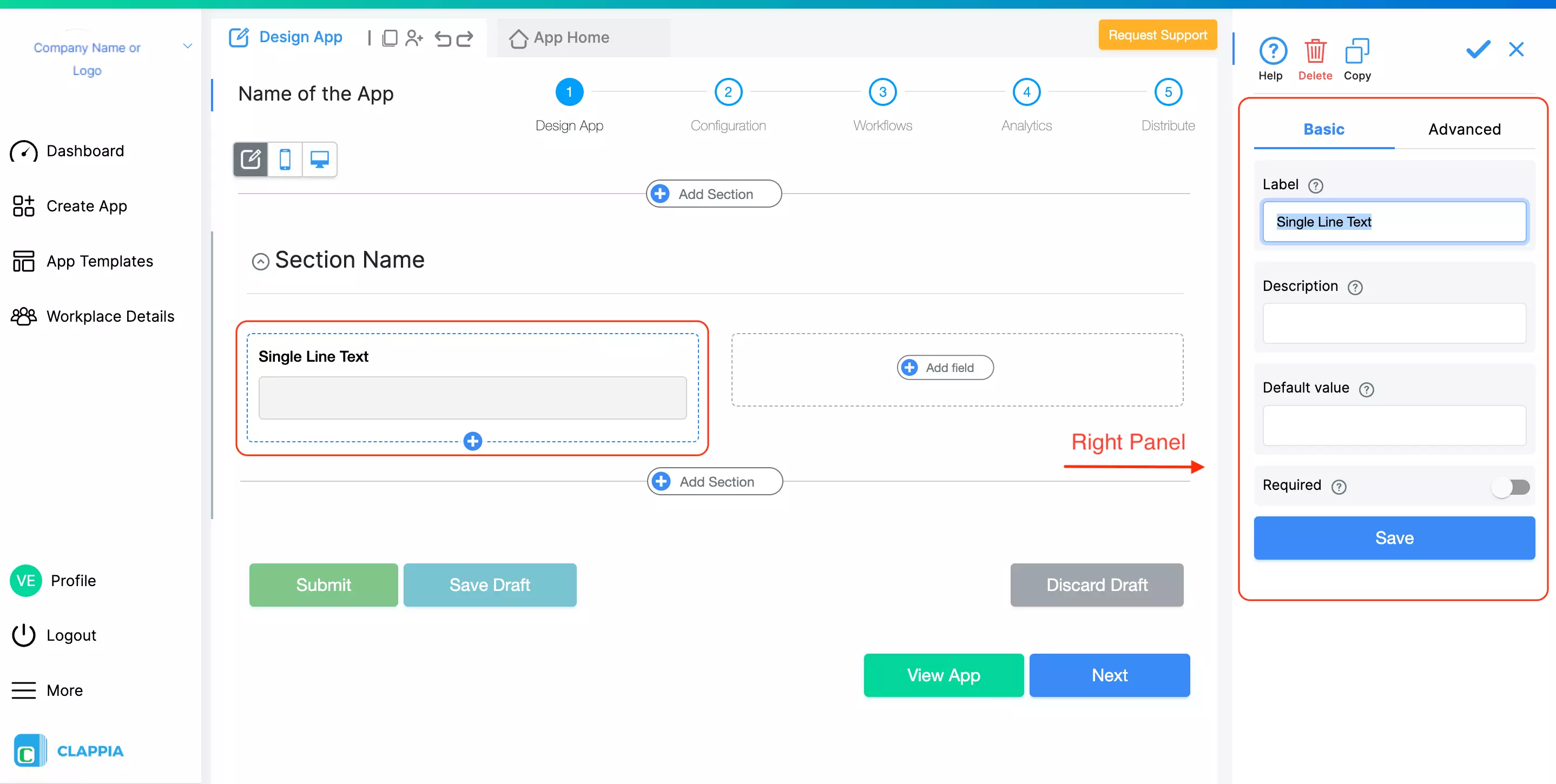Select the edit mode view toggle
The image size is (1556, 784).
pos(250,160)
